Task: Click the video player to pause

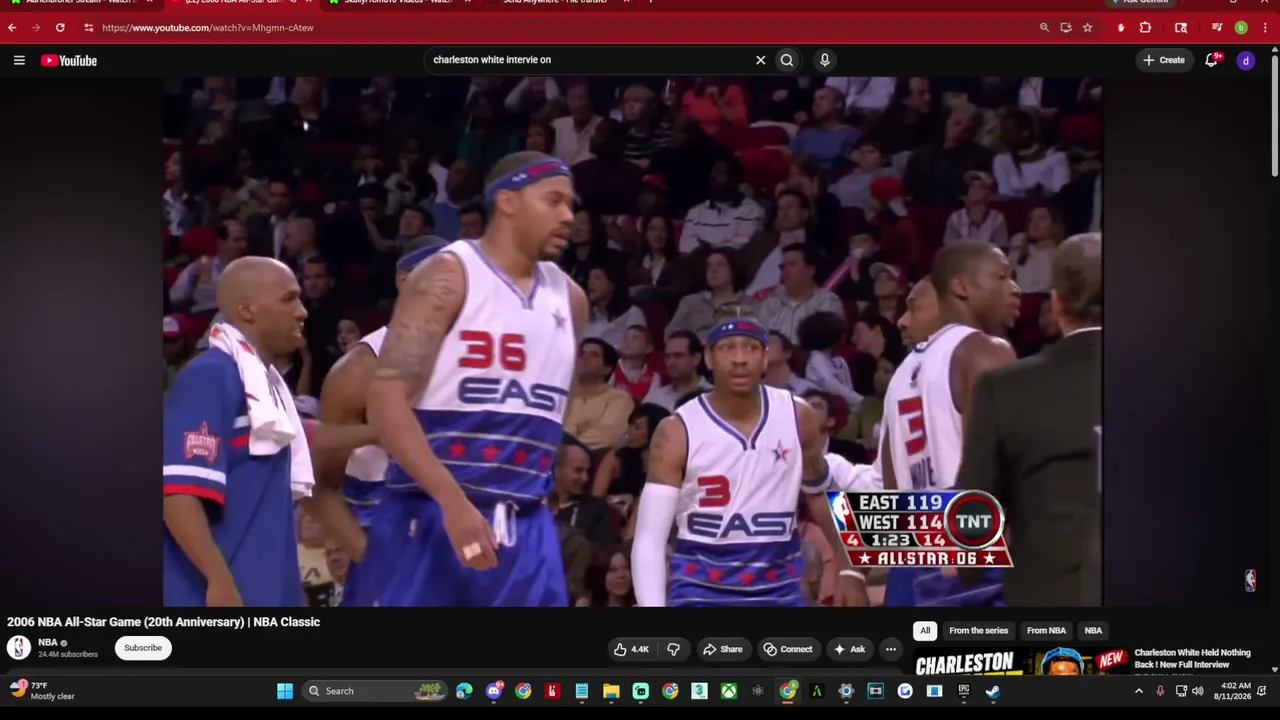Action: [x=633, y=342]
